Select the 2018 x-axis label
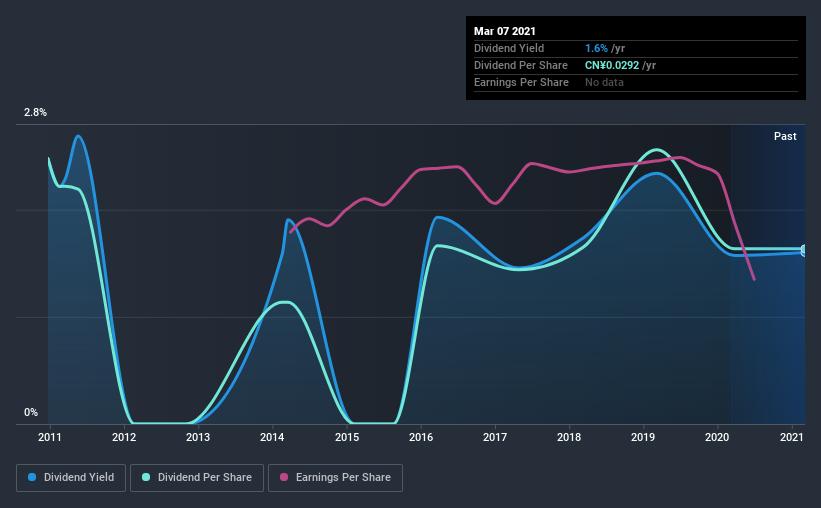The height and width of the screenshot is (508, 821). pyautogui.click(x=569, y=437)
